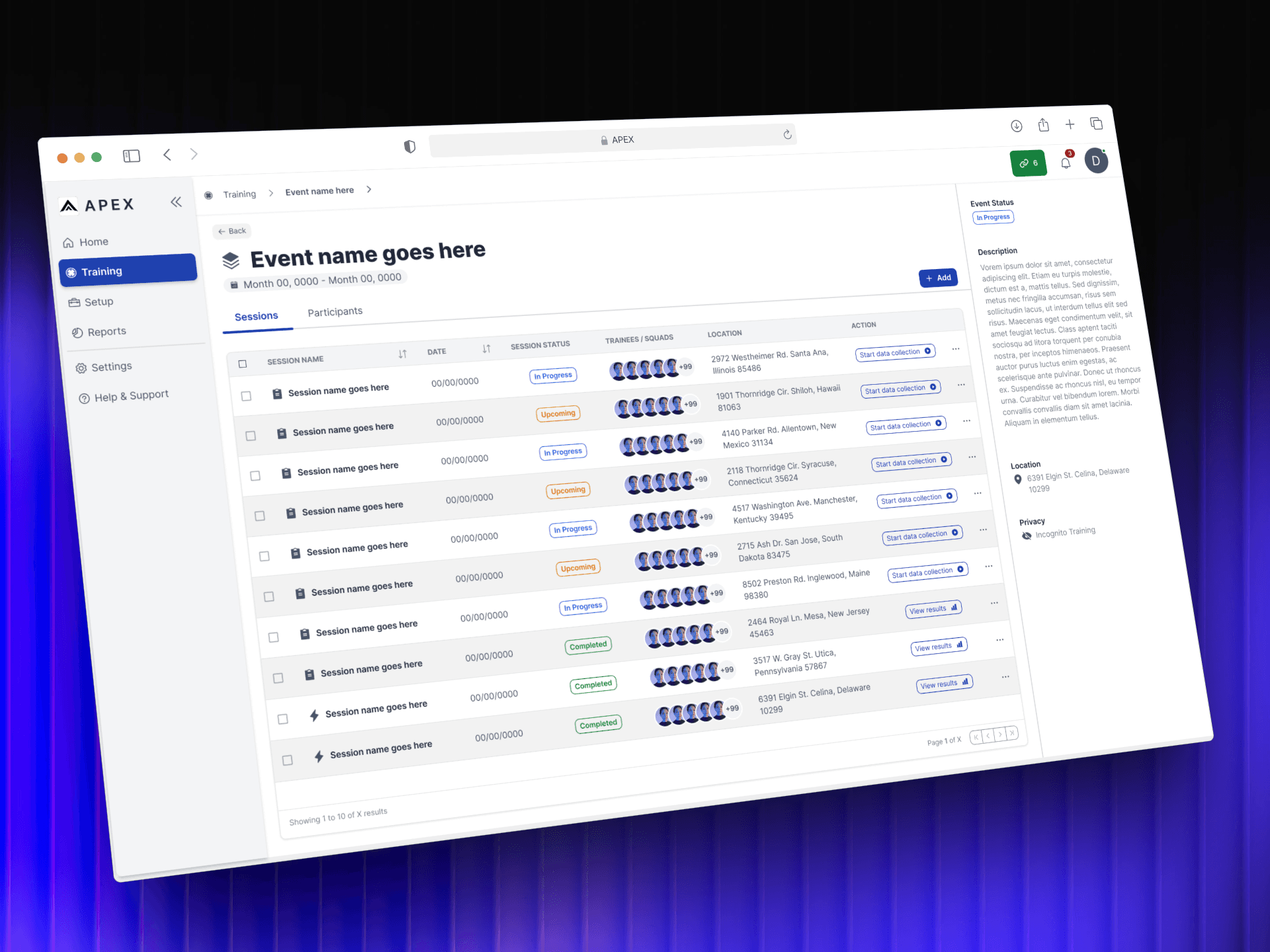This screenshot has width=1270, height=952.
Task: Open notifications bell with red badge
Action: 1066,163
